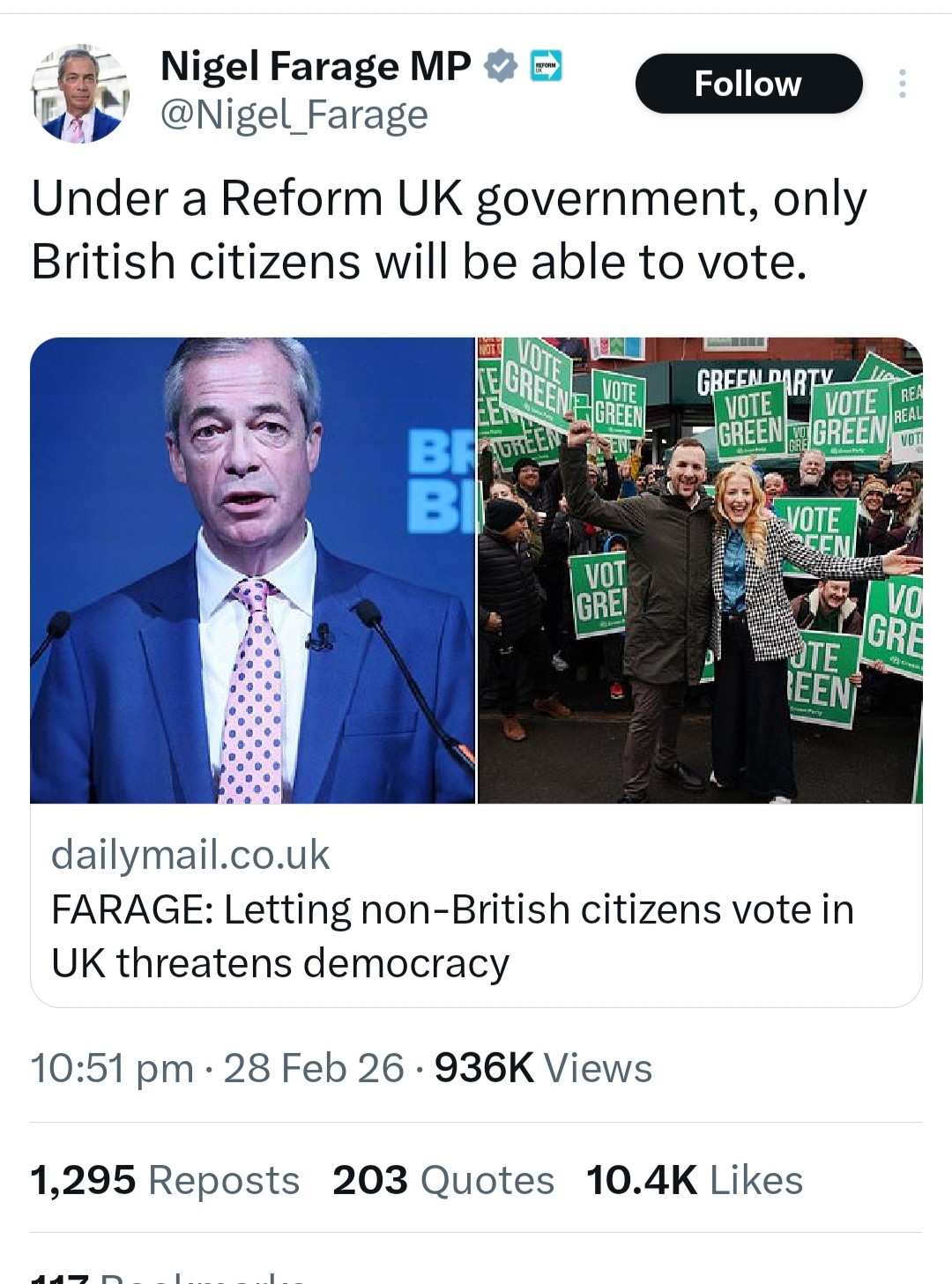
Task: Click the tweet text about Reform UK government
Action: point(449,229)
